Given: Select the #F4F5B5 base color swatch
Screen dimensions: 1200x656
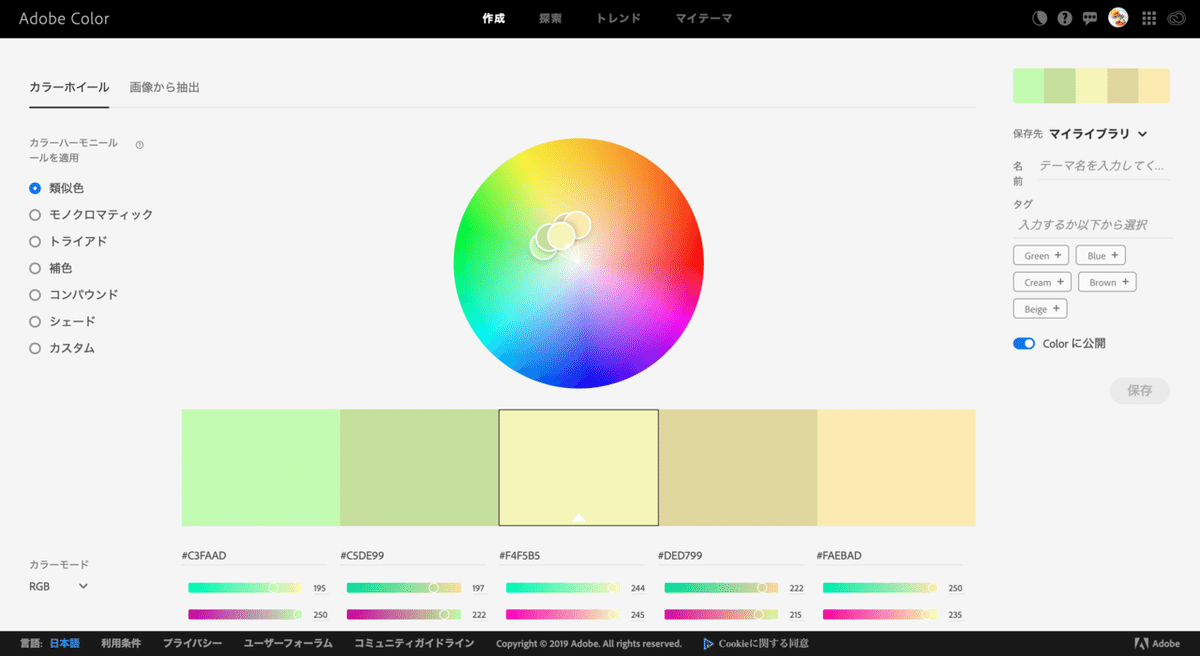Looking at the screenshot, I should (579, 468).
